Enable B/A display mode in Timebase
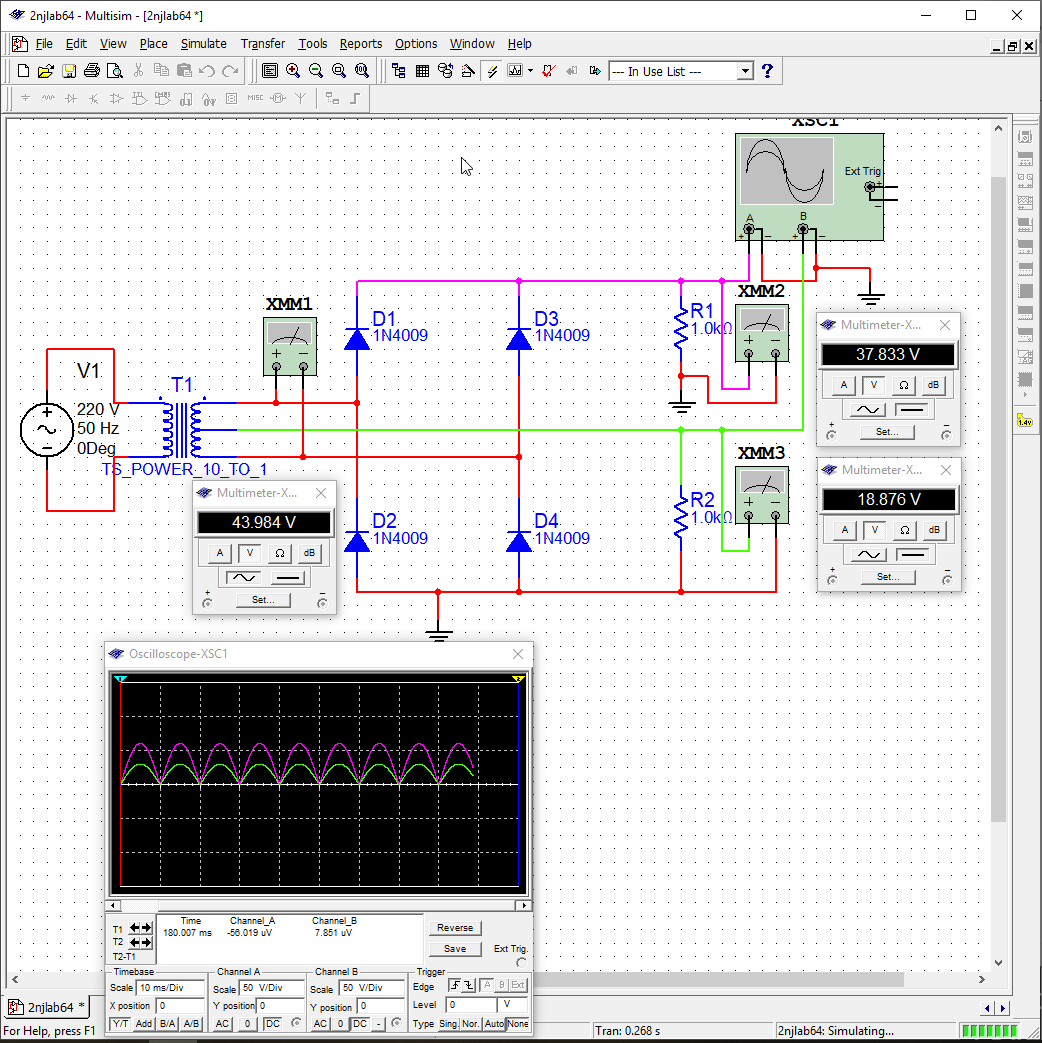This screenshot has width=1042, height=1043. 168,1024
